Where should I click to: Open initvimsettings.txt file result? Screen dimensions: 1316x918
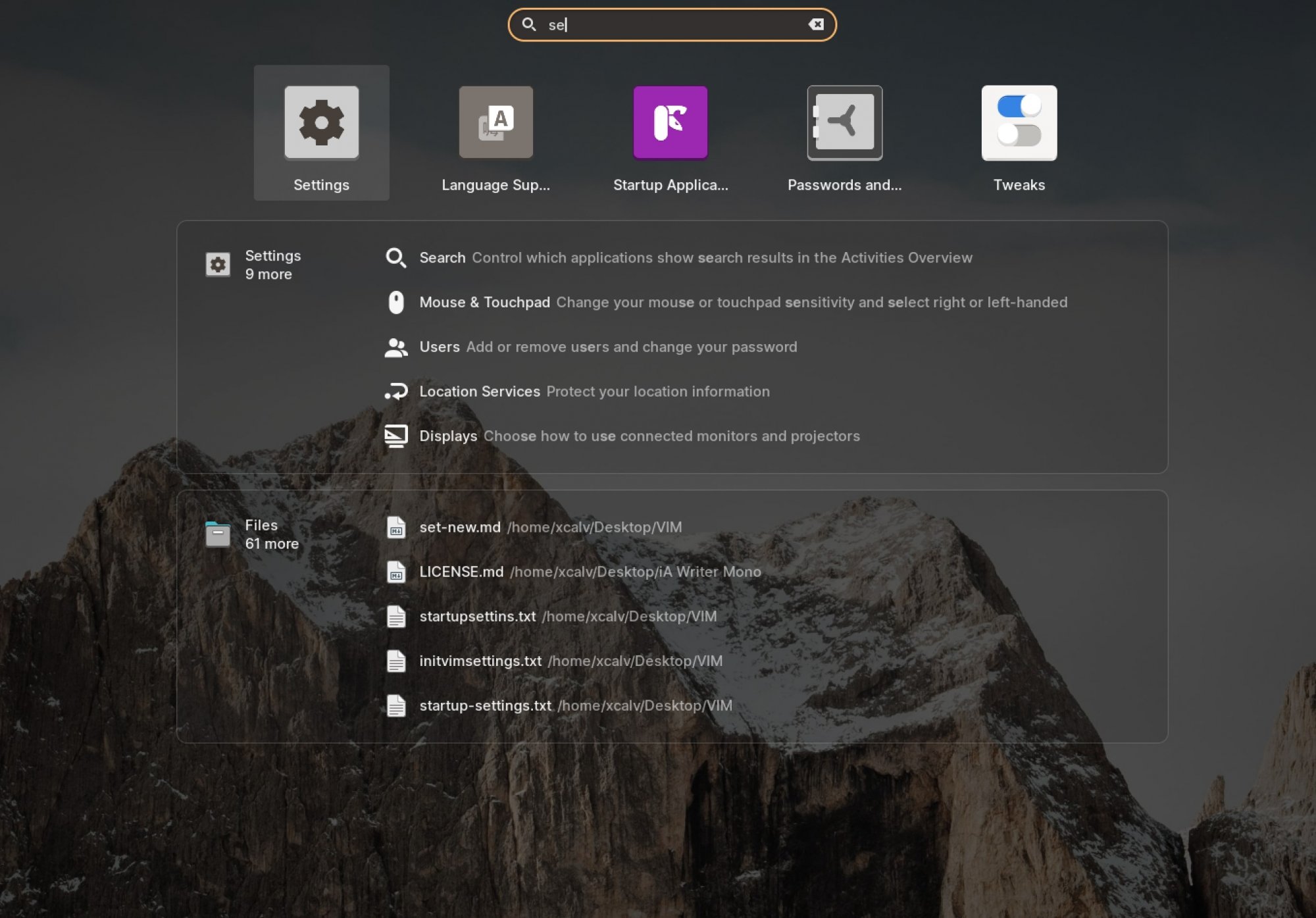(x=570, y=661)
